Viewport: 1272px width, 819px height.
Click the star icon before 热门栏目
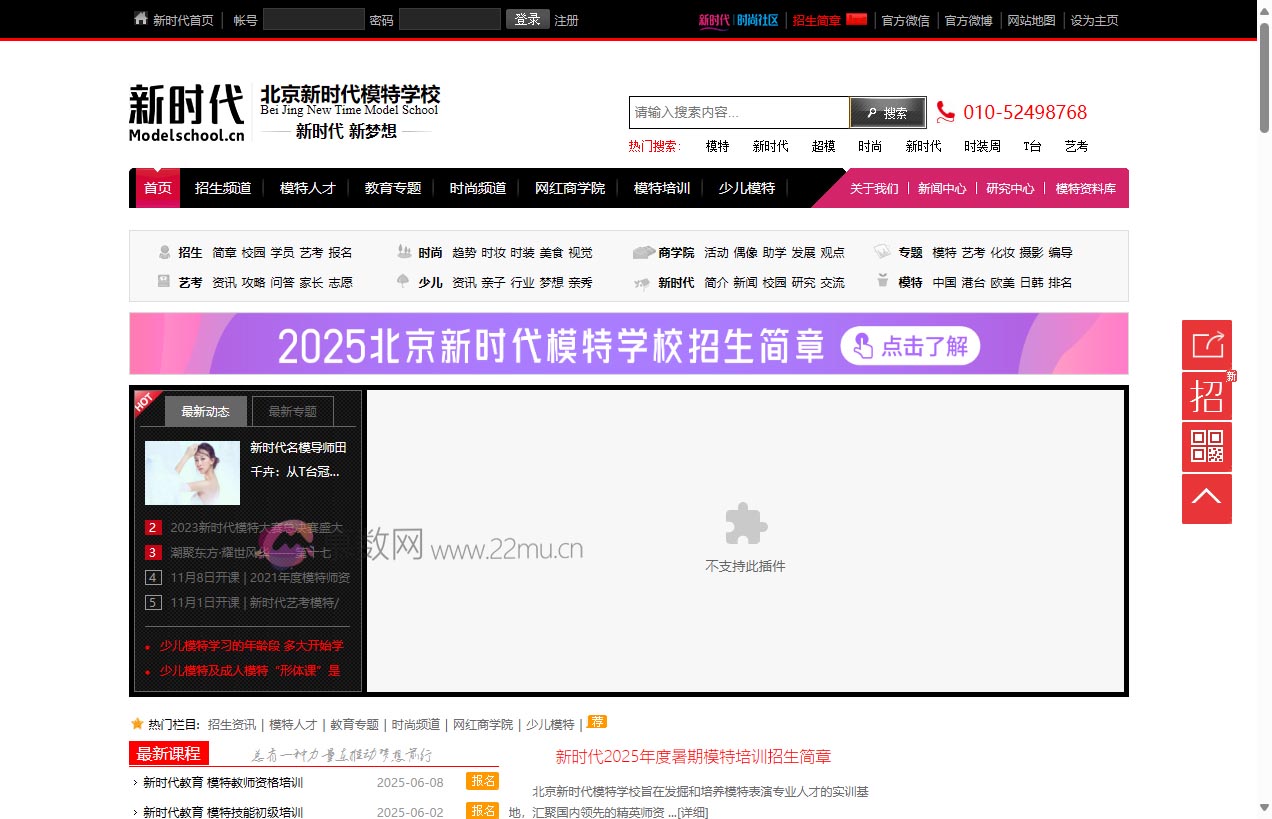(136, 723)
